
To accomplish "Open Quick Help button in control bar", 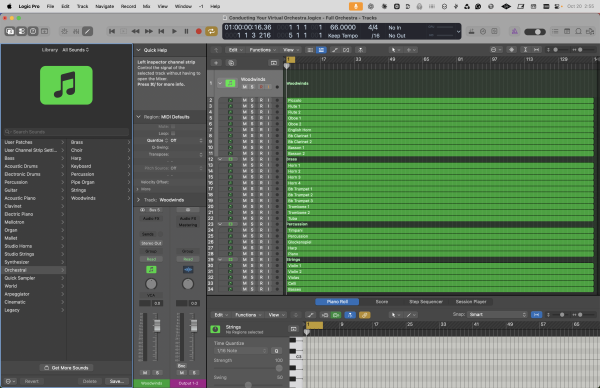I will (33, 31).
